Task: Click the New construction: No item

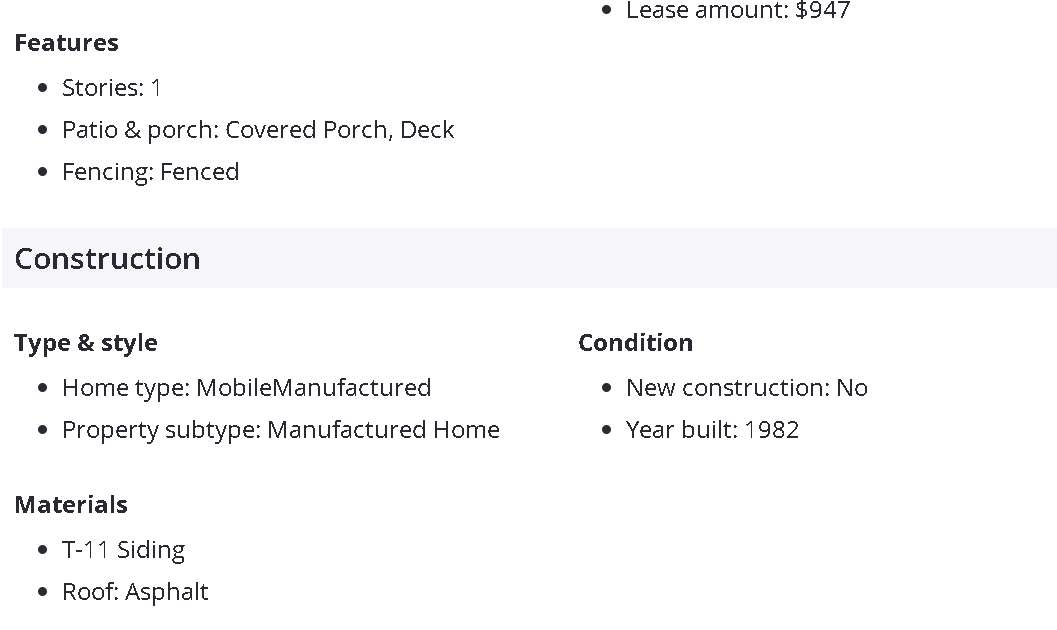Action: tap(746, 388)
